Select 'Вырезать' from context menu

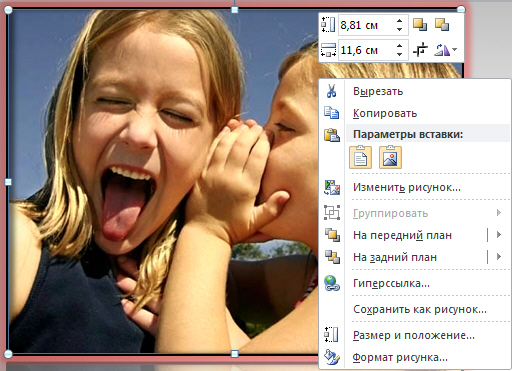415,91
